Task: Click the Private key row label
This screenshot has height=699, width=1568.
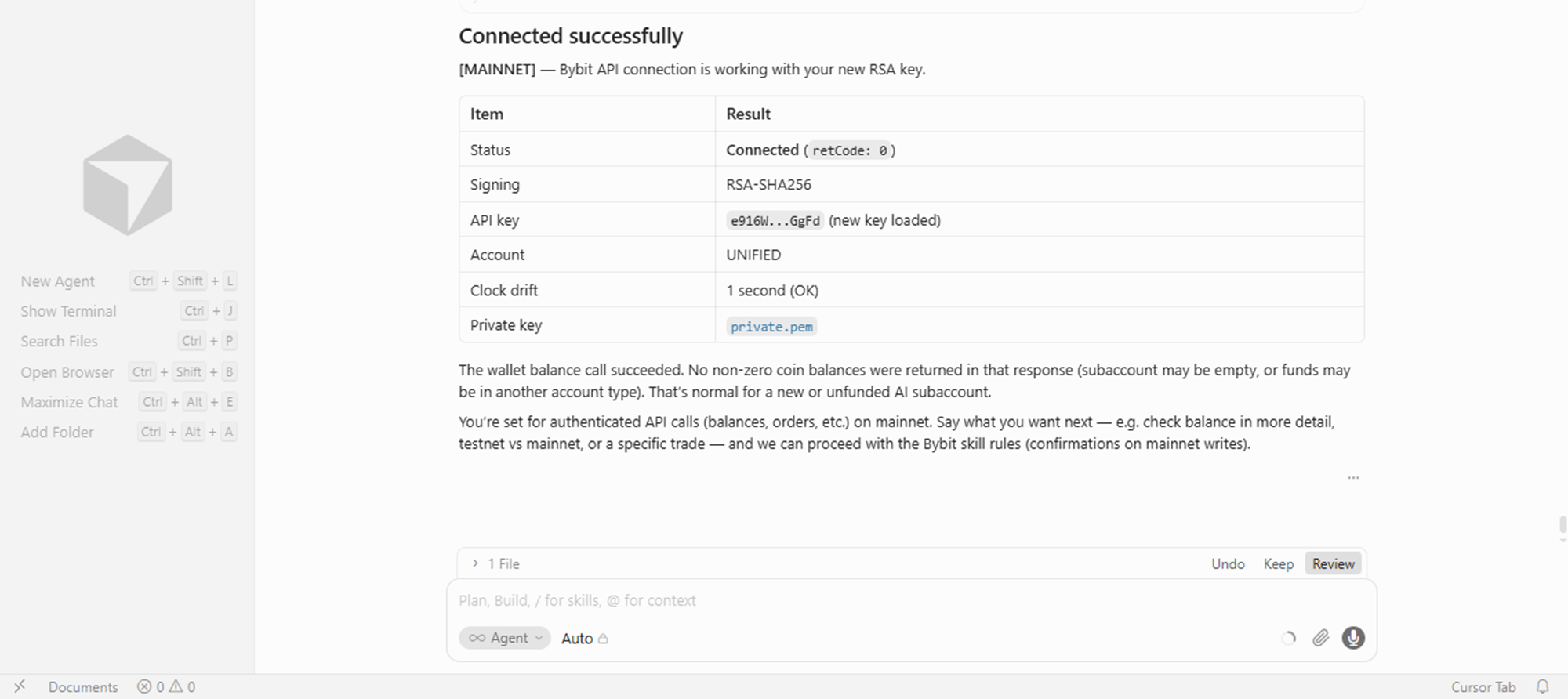Action: (x=506, y=325)
